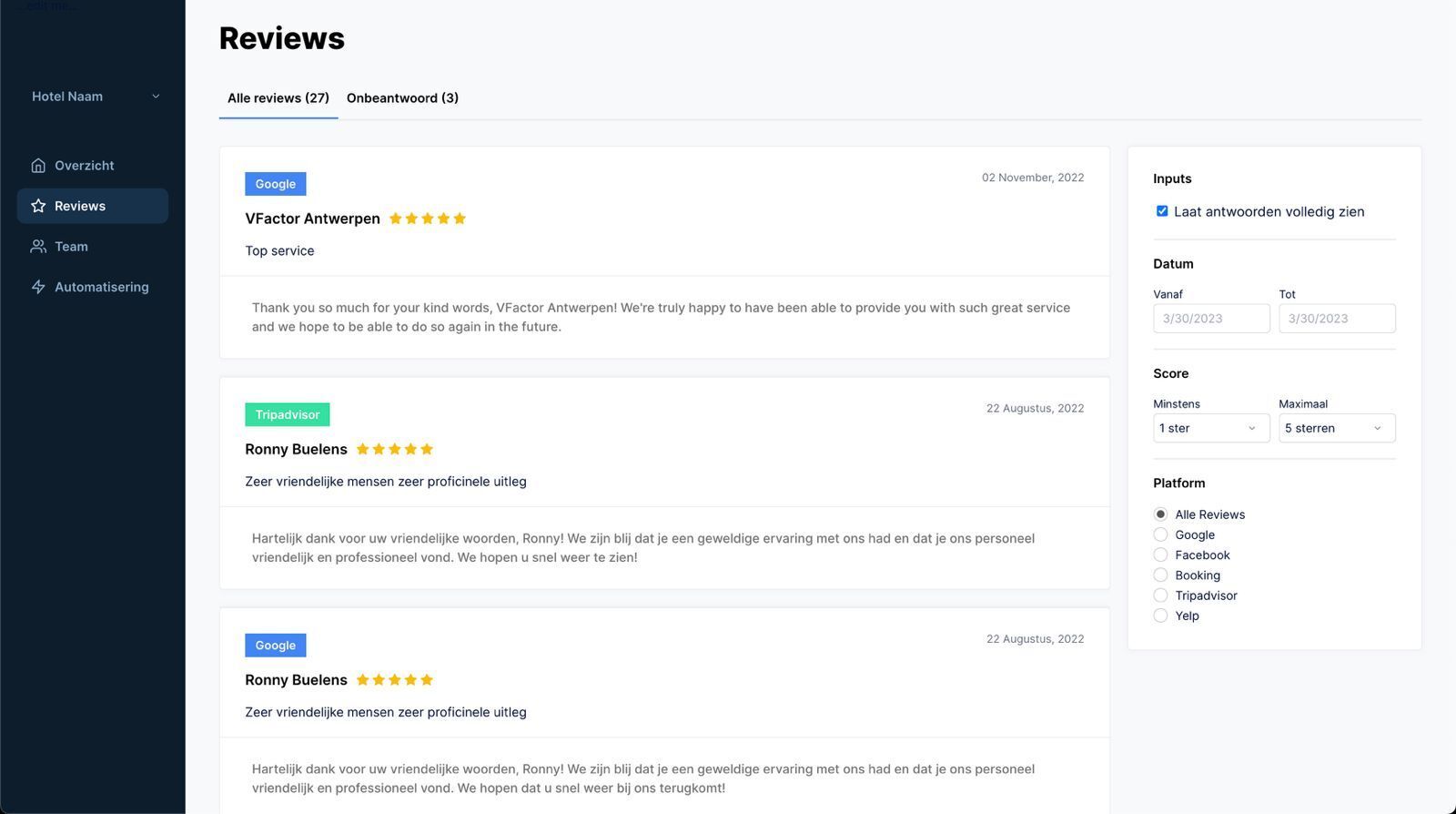Open the Minstens score dropdown

pyautogui.click(x=1211, y=428)
